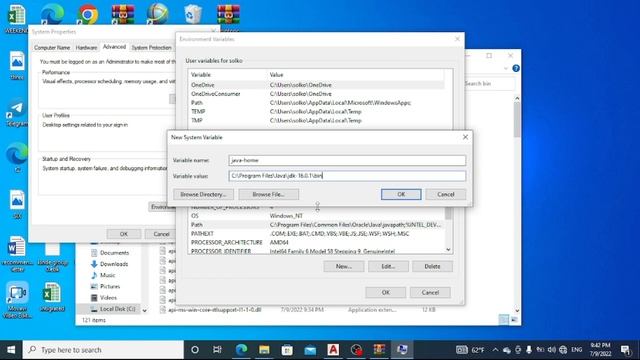Click OK in the New System Variable dialog
The height and width of the screenshot is (360, 640).
tap(401, 194)
